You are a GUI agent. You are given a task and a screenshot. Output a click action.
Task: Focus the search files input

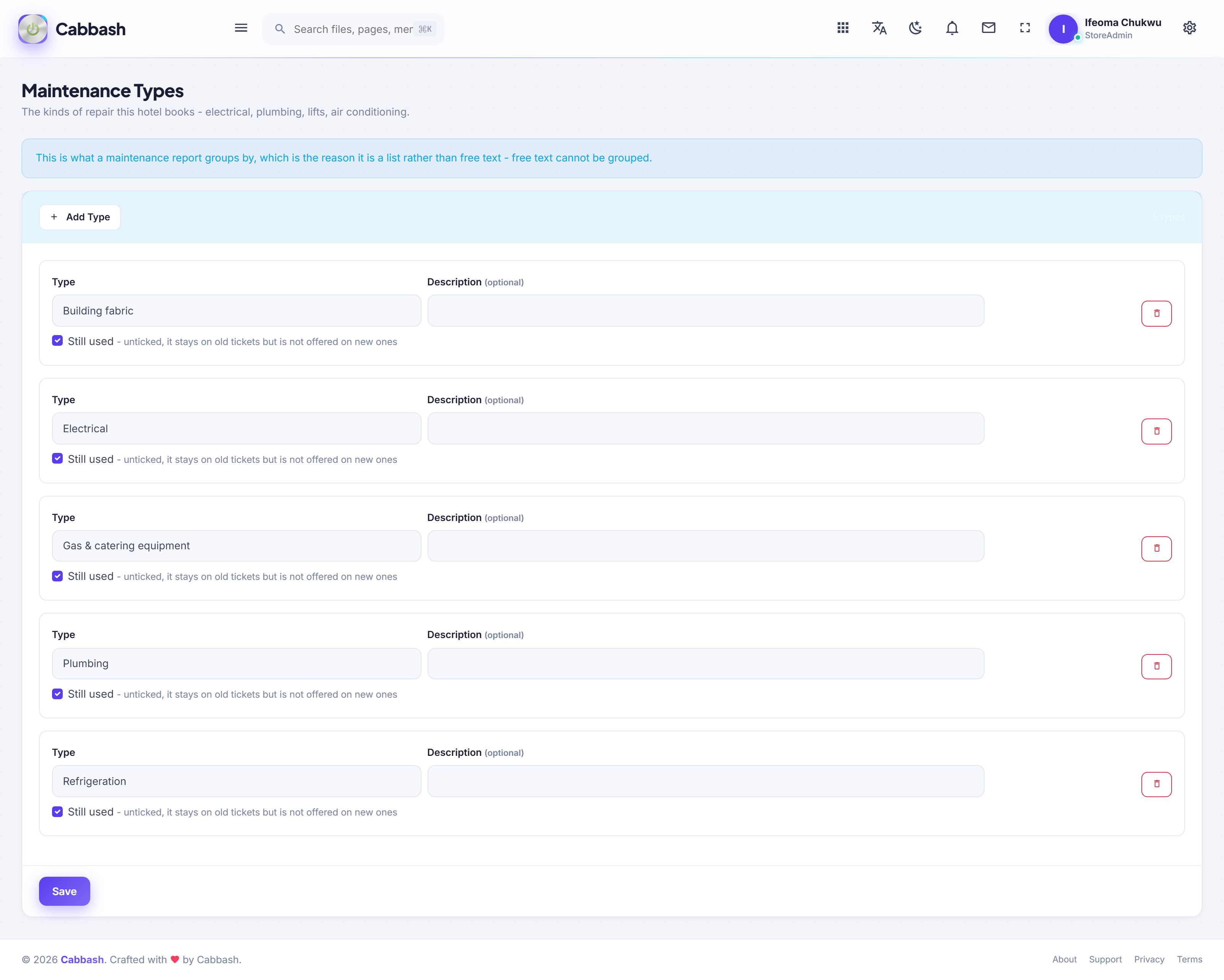click(x=353, y=29)
